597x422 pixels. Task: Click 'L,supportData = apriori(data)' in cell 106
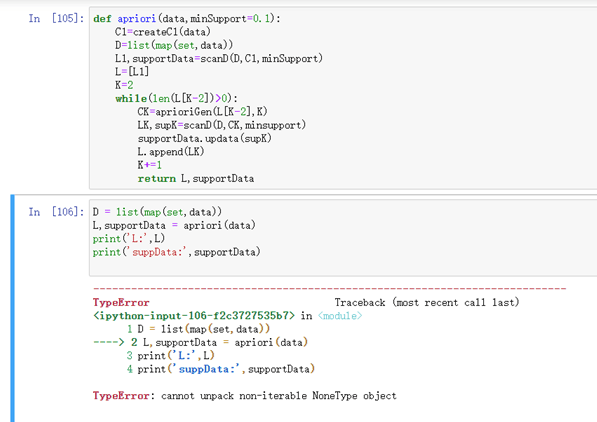(174, 225)
